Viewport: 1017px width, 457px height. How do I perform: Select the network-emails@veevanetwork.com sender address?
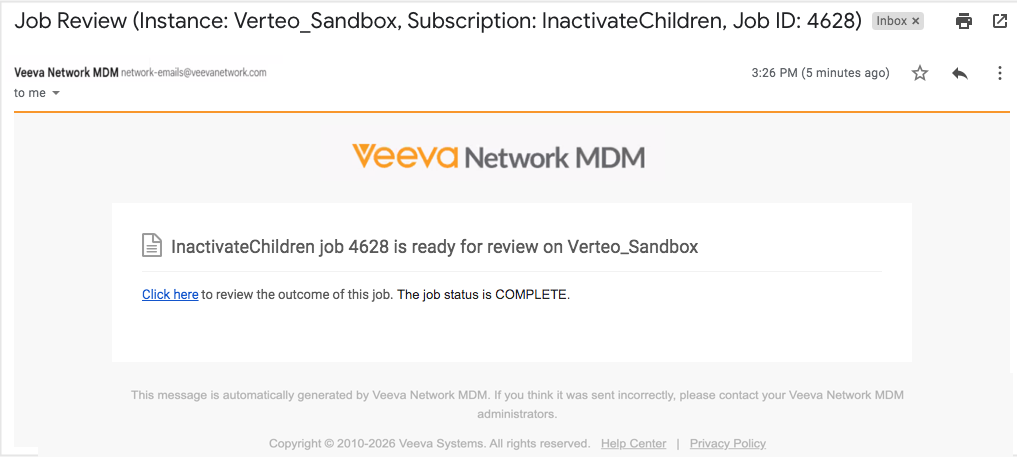[194, 73]
